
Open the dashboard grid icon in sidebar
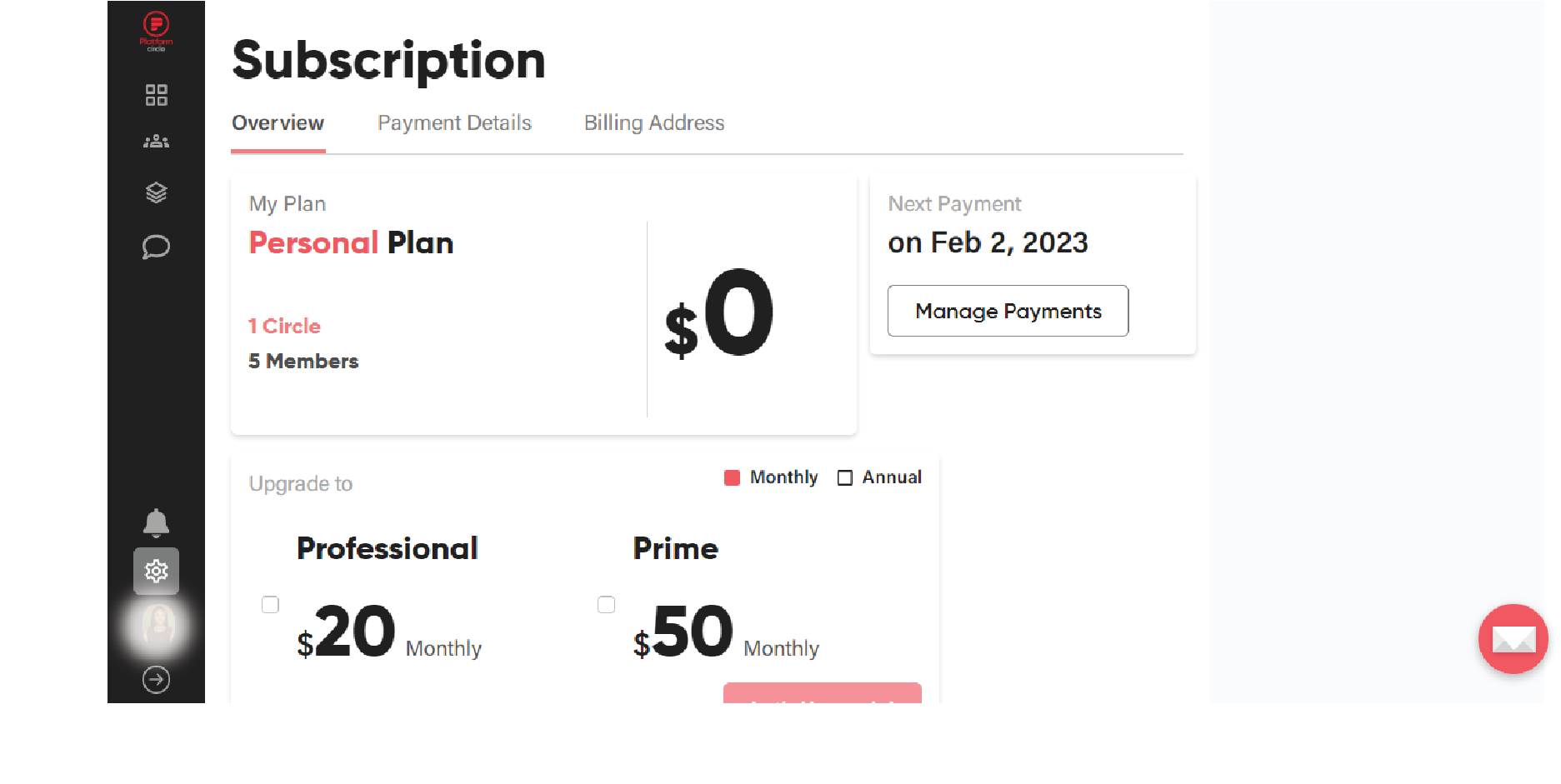pyautogui.click(x=156, y=95)
